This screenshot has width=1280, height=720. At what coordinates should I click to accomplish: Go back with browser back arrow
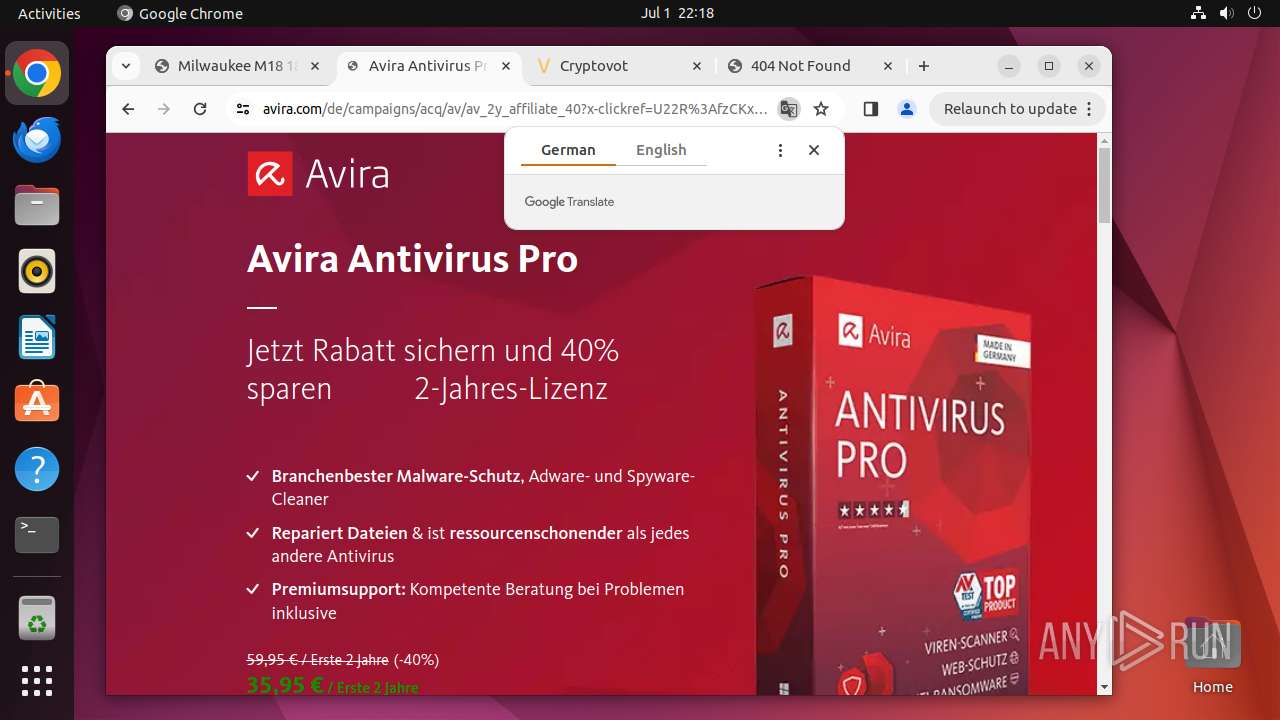[127, 109]
